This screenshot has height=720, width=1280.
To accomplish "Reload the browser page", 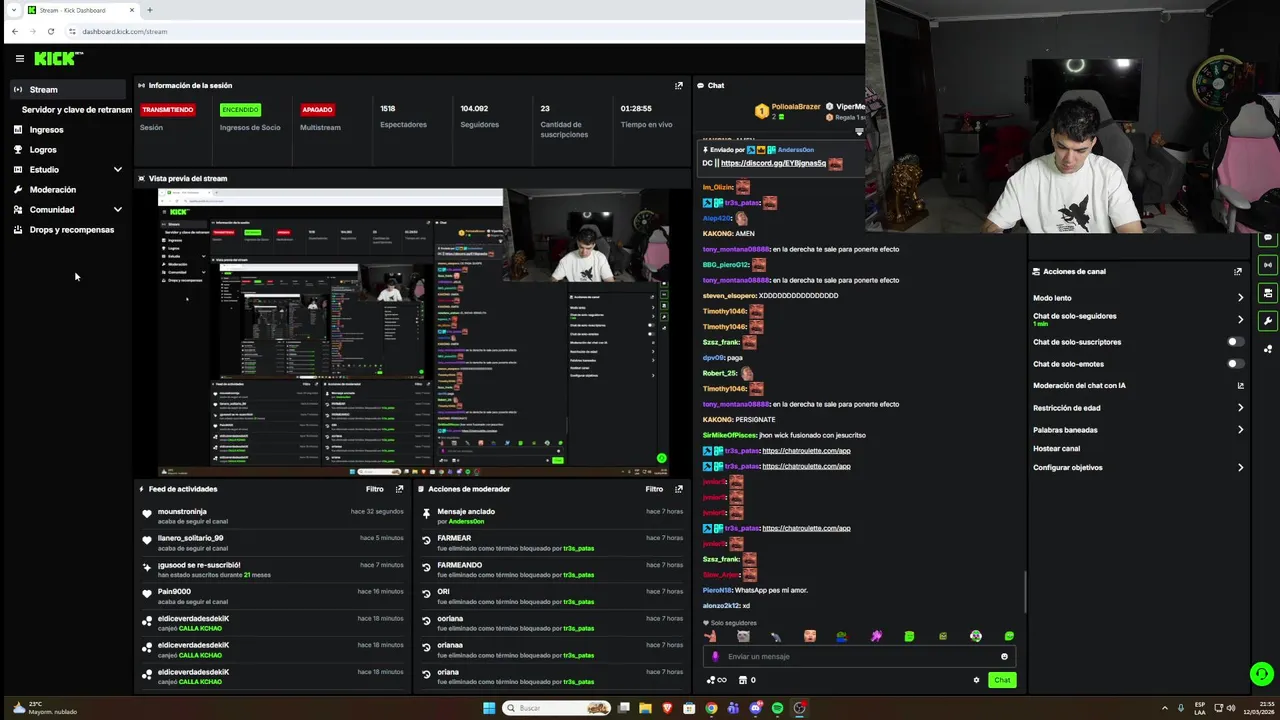I will click(x=50, y=31).
